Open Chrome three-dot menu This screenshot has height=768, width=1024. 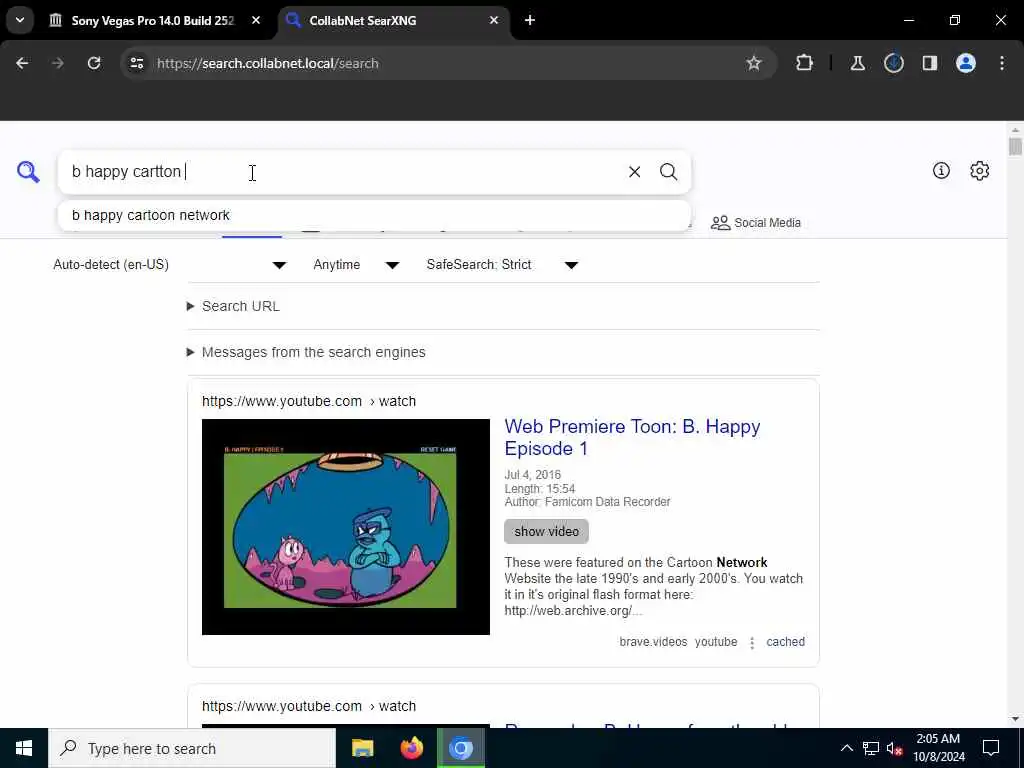point(1002,63)
